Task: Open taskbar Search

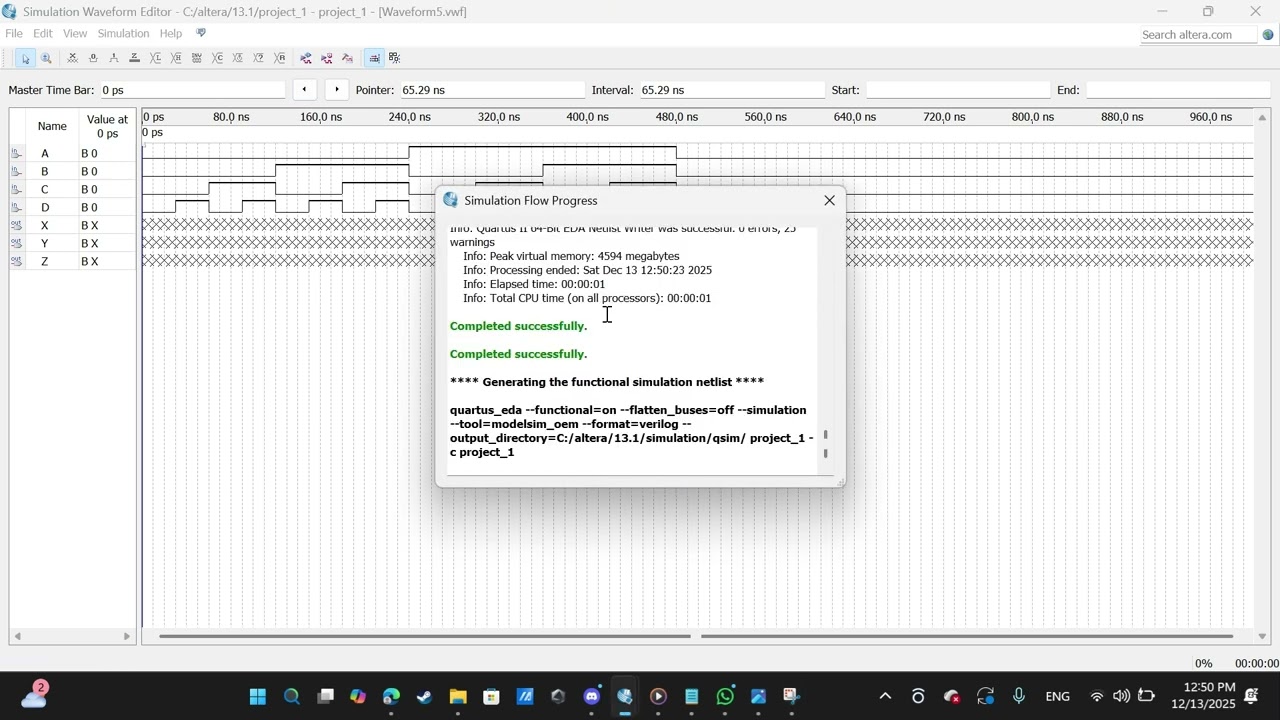Action: tap(291, 696)
